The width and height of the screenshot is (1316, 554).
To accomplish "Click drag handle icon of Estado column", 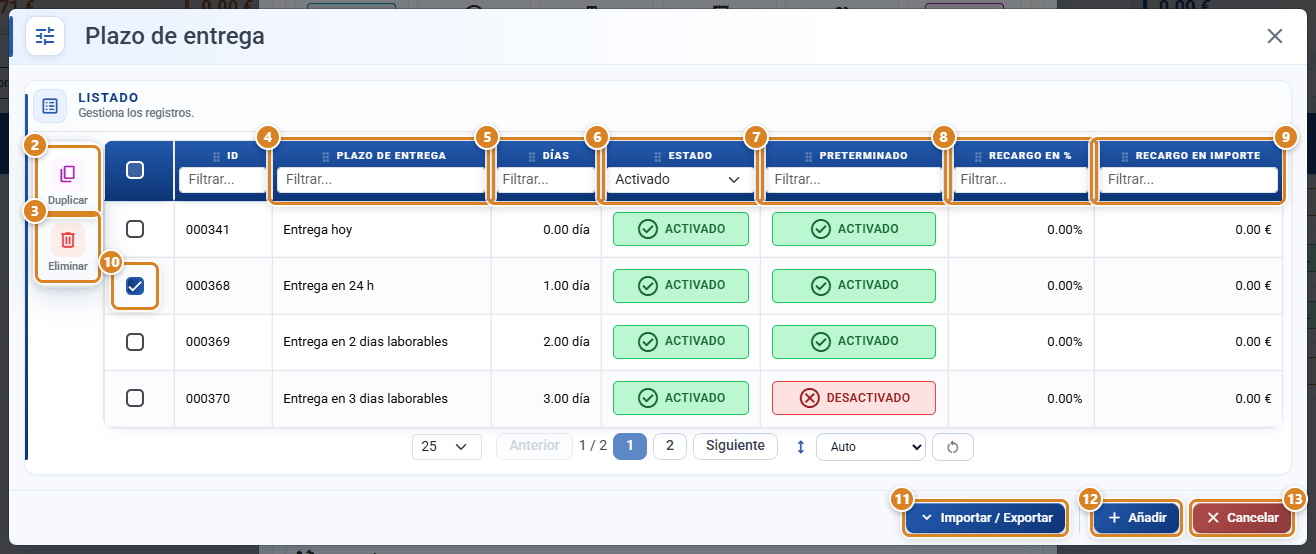I will click(x=657, y=157).
